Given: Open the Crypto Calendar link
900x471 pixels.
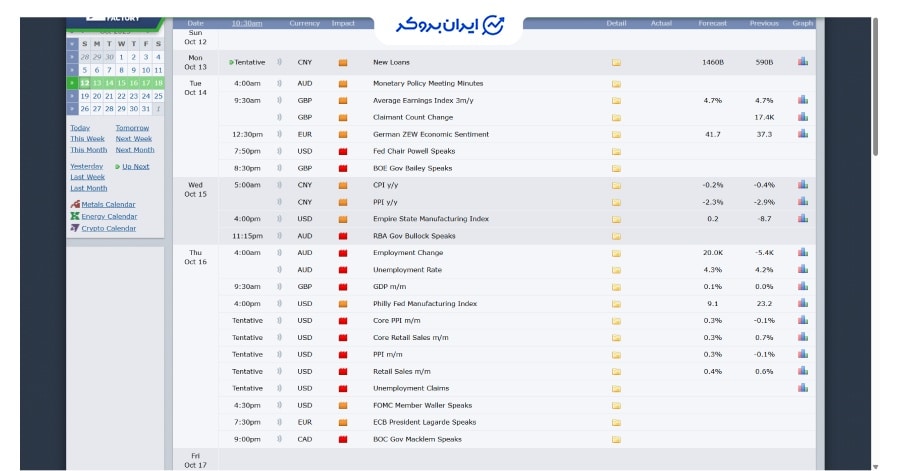Looking at the screenshot, I should click(108, 228).
